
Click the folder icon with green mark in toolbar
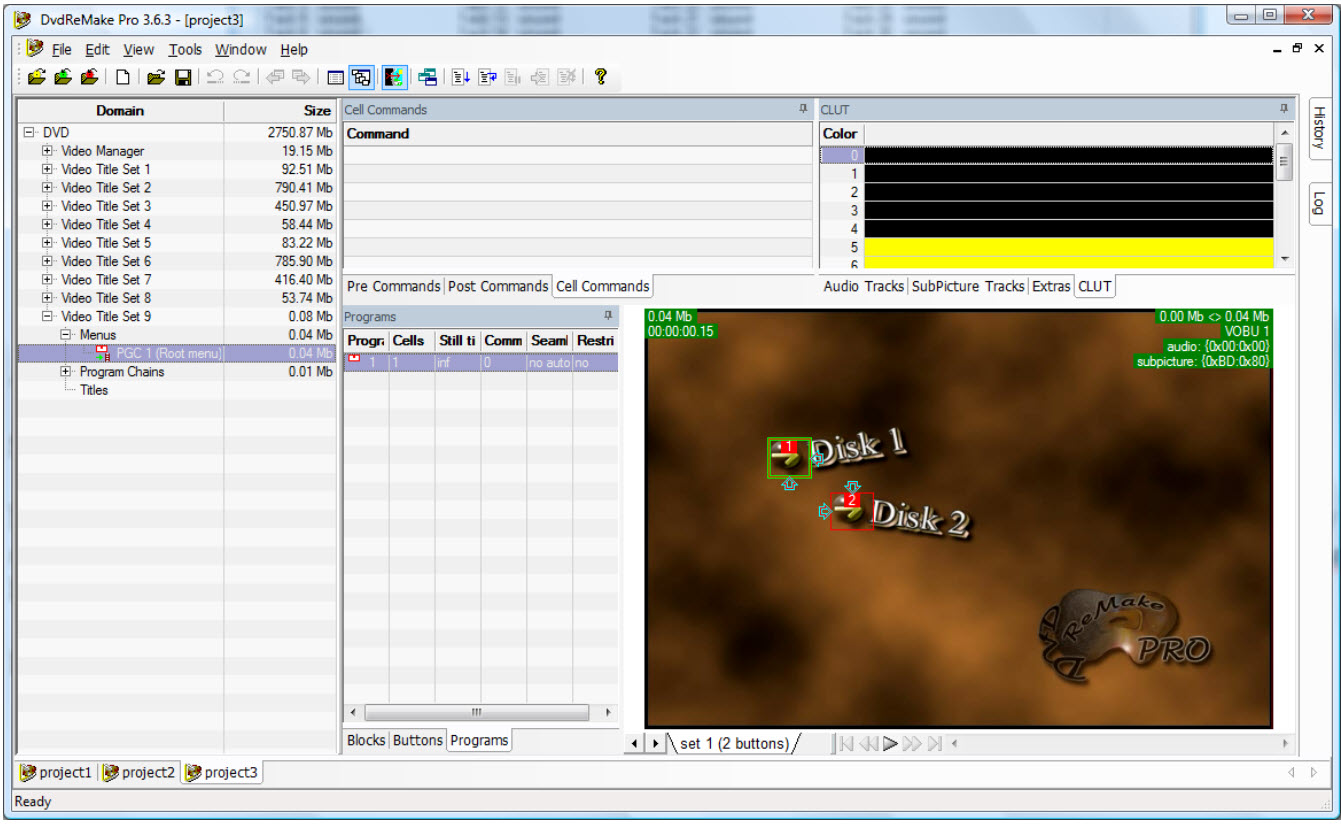pyautogui.click(x=63, y=77)
